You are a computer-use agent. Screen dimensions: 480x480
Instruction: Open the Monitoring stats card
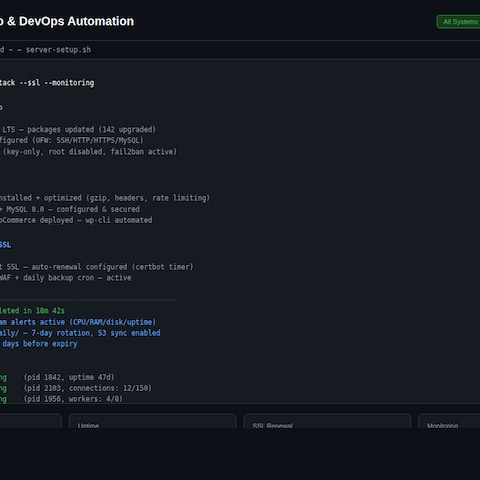point(449,421)
